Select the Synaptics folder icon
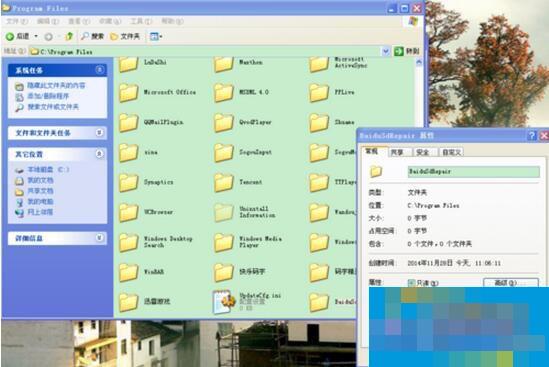This screenshot has height=367, width=549. (128, 183)
